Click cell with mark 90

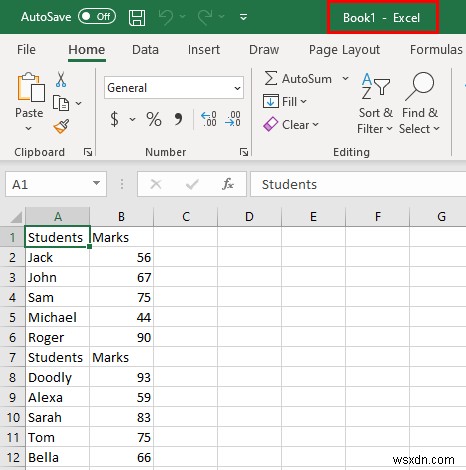(x=121, y=337)
